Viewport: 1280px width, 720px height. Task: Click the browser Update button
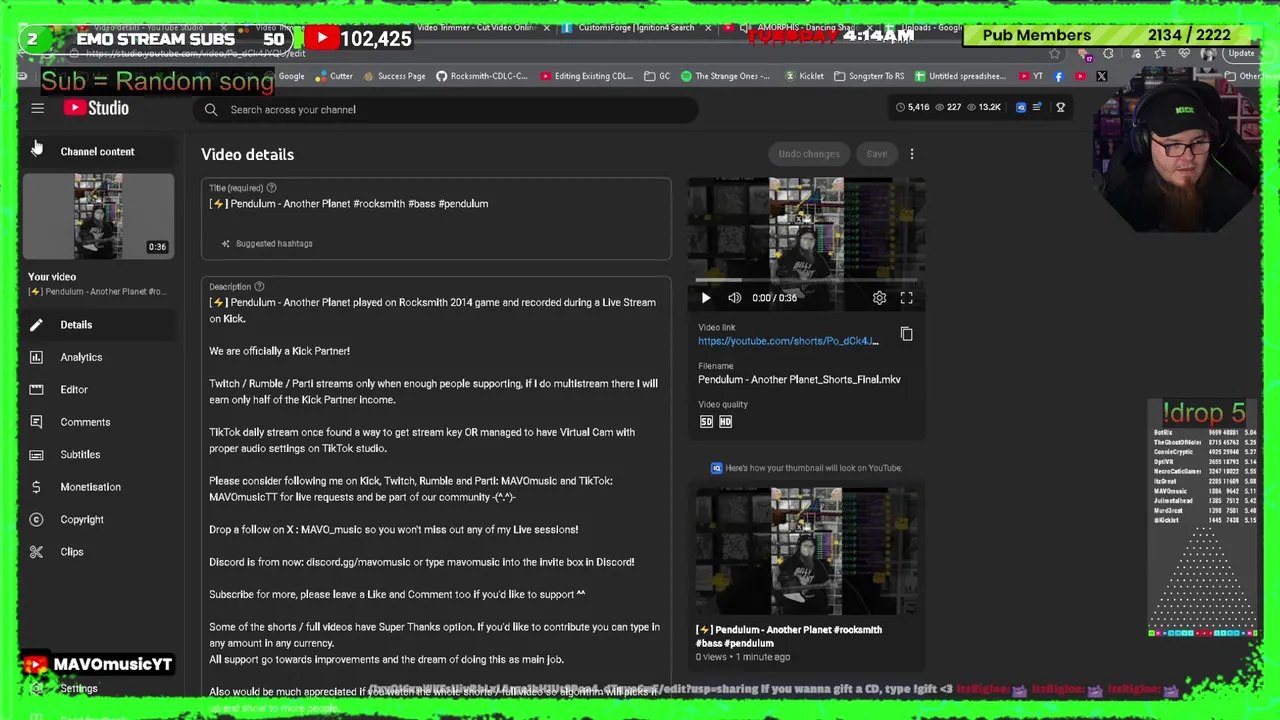point(1241,54)
